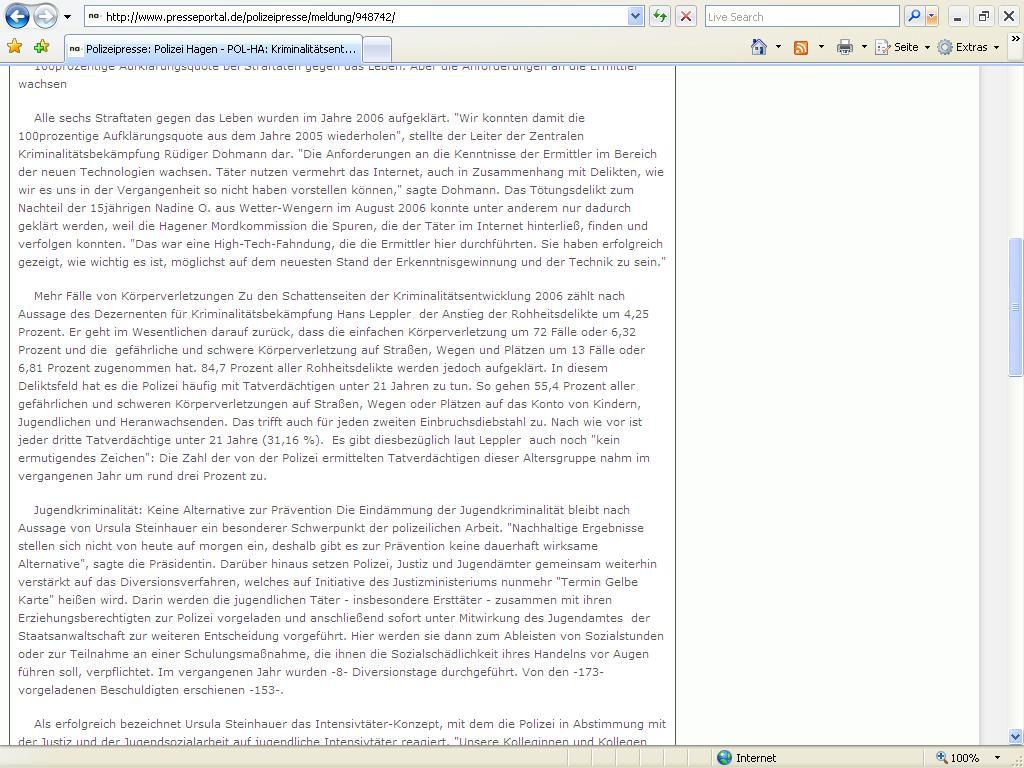
Task: Restore down the browser window
Action: [984, 17]
